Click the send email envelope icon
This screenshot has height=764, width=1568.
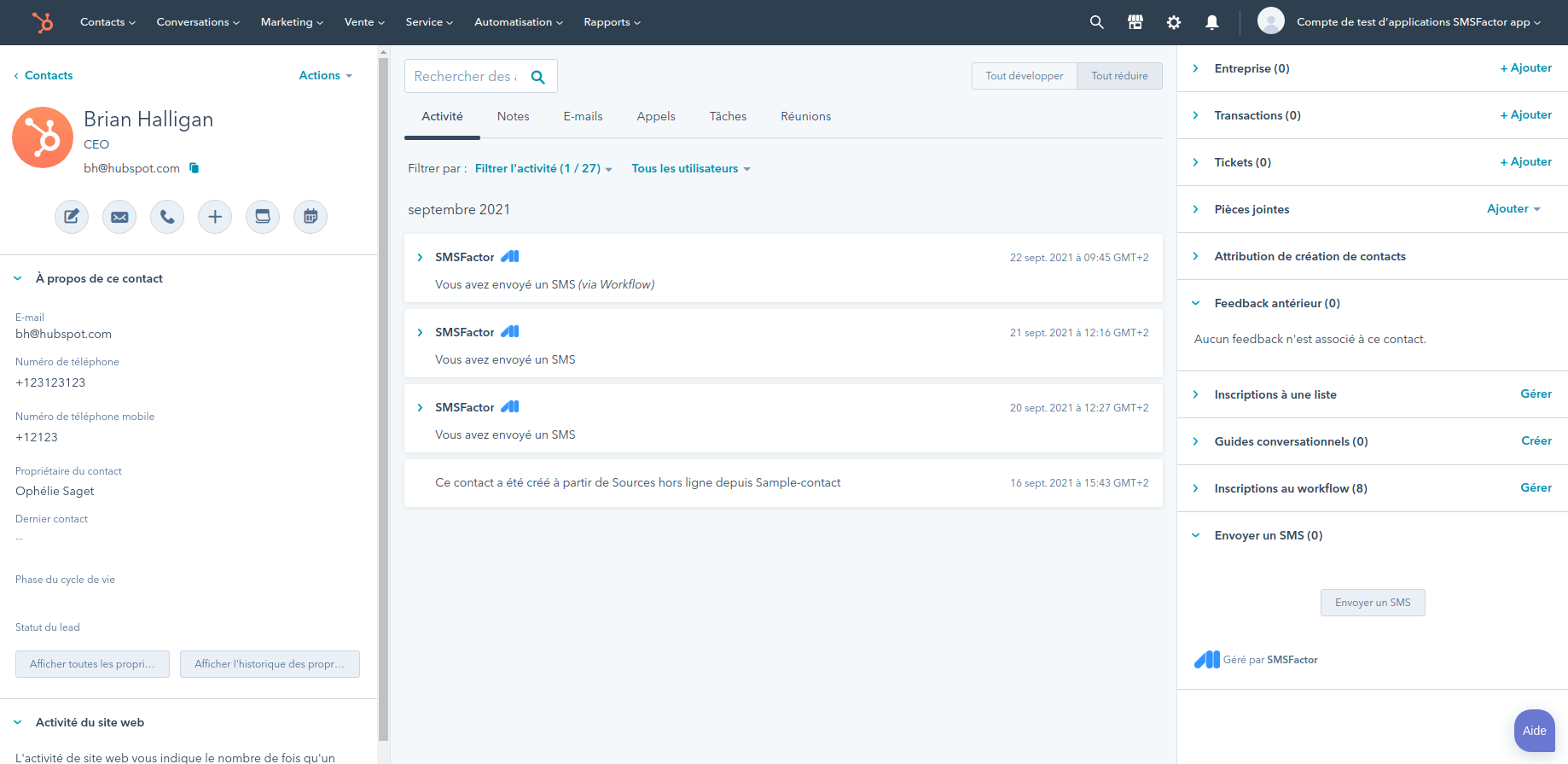point(119,217)
